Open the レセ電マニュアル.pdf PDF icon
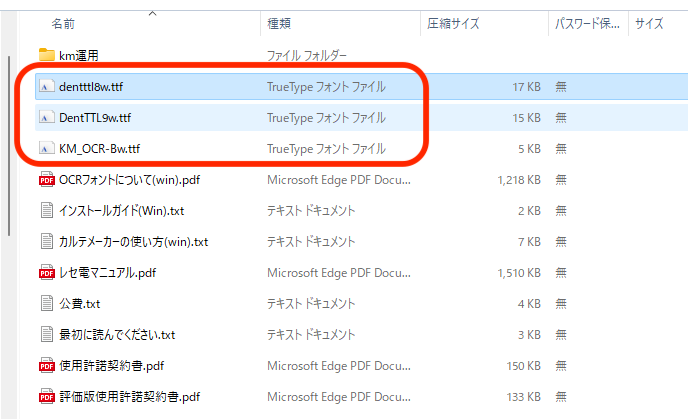This screenshot has height=419, width=688. (x=46, y=272)
